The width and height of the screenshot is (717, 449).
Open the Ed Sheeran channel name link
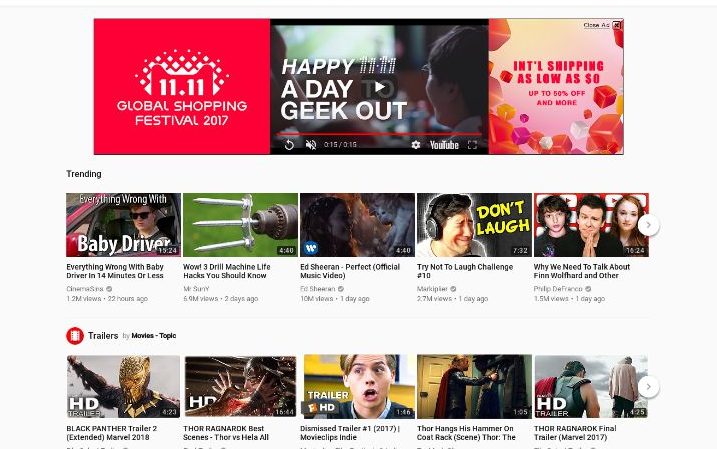click(318, 289)
